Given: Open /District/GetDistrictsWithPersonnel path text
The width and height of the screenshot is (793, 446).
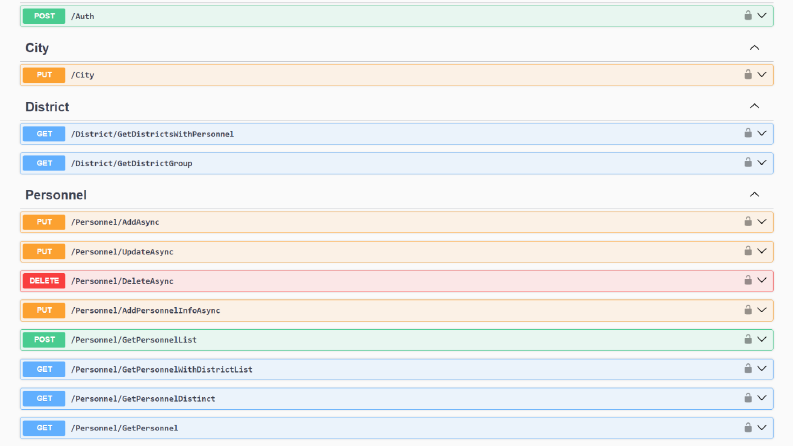Looking at the screenshot, I should [x=152, y=134].
